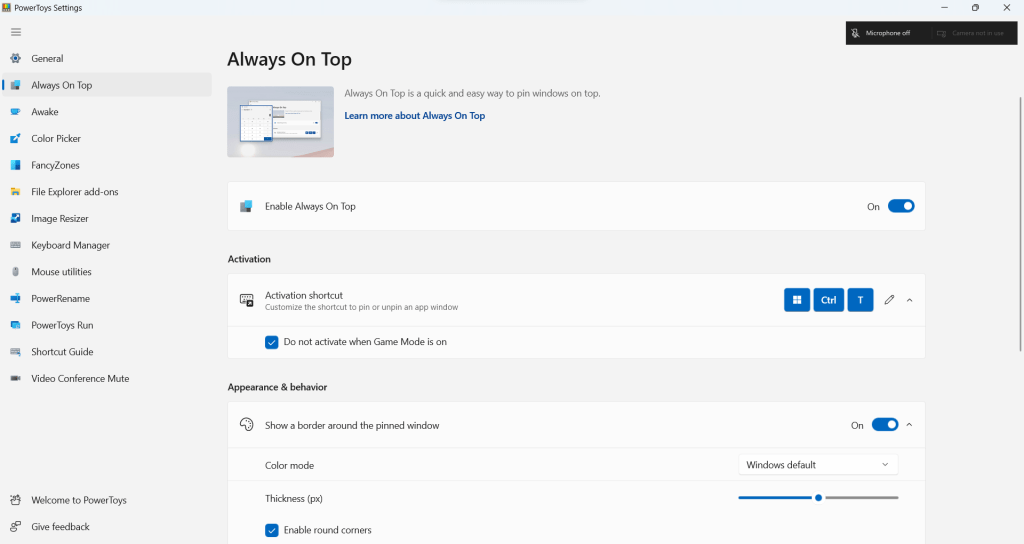
Task: Open Give feedback
Action: (107, 526)
